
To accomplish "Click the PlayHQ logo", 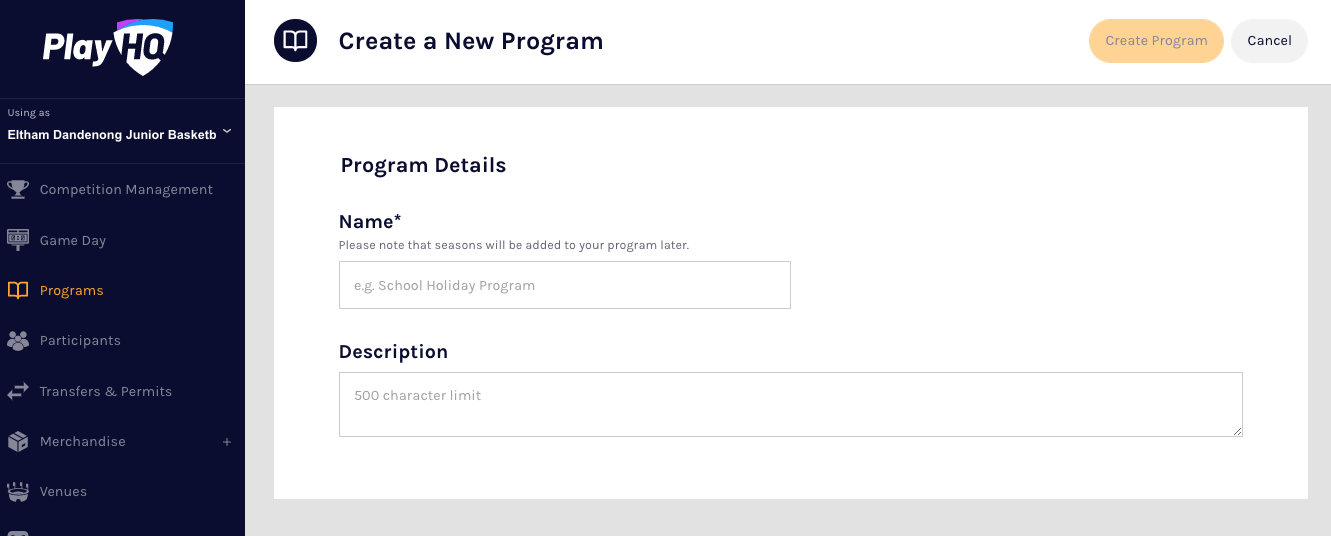I will pos(108,47).
